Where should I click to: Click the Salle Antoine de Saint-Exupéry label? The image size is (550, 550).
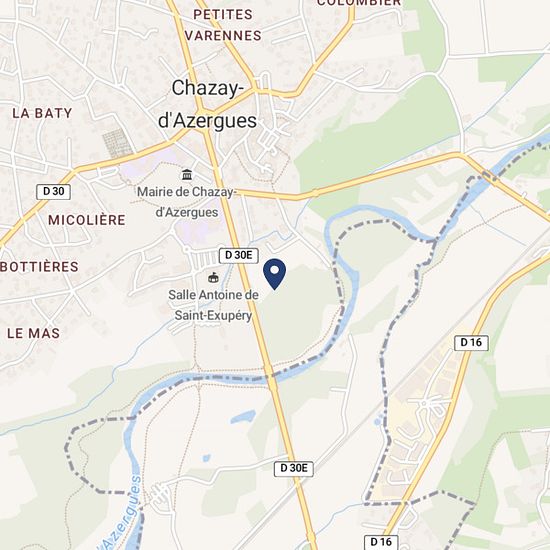tap(213, 305)
